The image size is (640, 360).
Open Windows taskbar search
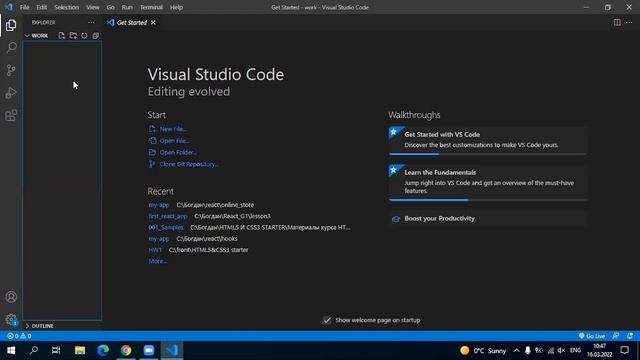(x=34, y=350)
